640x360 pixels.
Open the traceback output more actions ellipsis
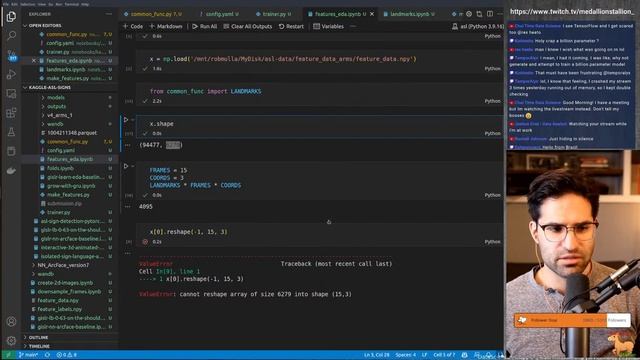point(128,253)
